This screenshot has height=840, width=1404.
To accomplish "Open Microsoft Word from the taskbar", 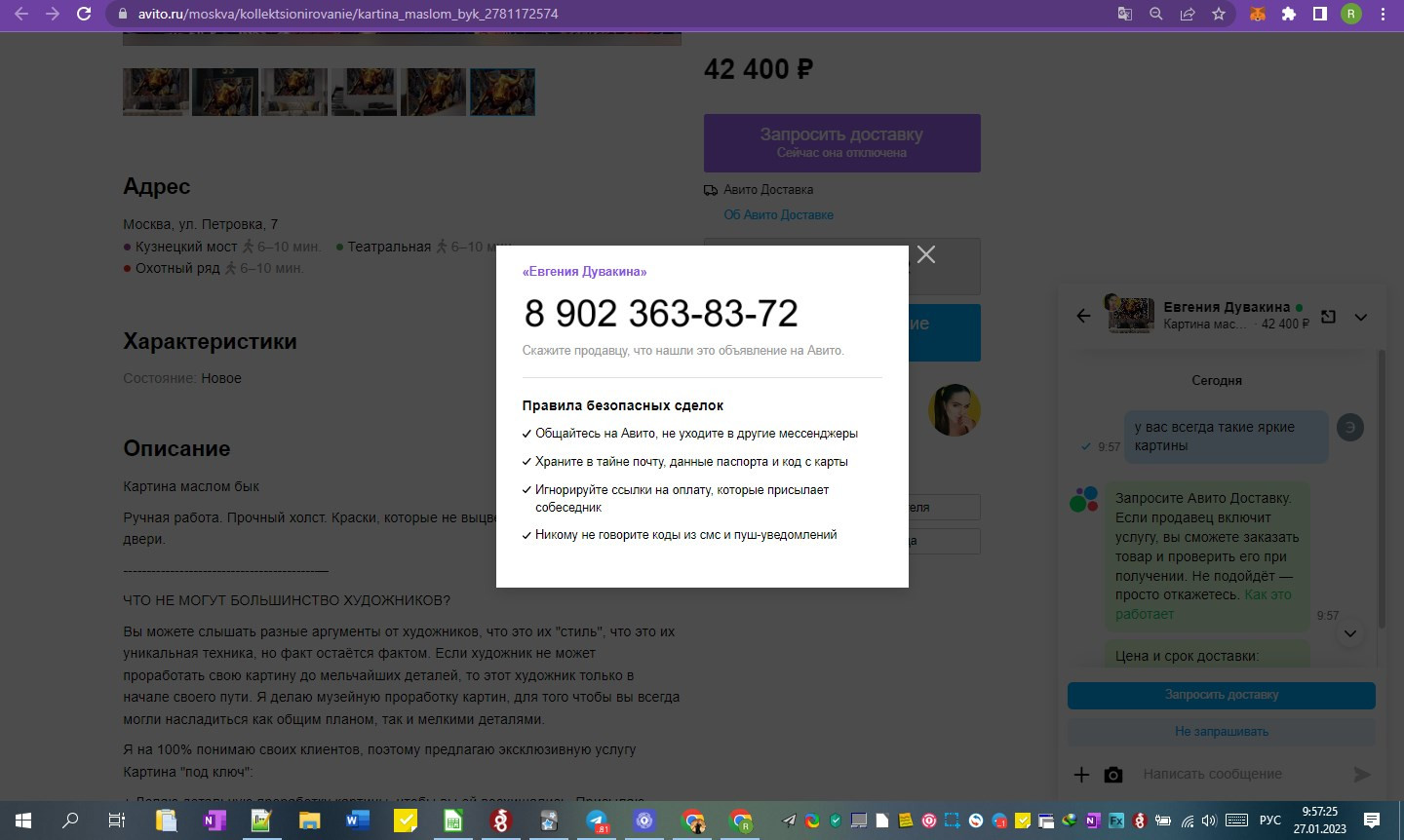I will (x=357, y=821).
